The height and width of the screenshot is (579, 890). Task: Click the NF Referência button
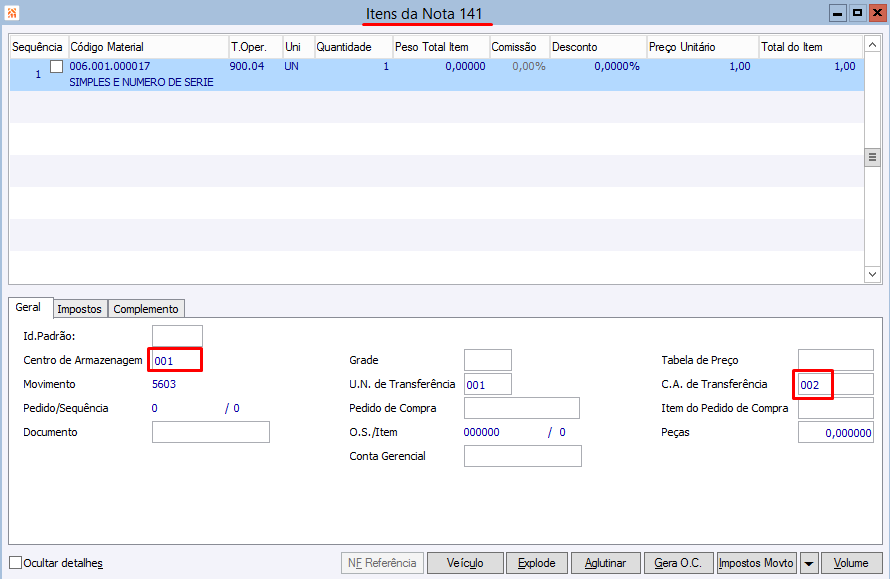tap(382, 563)
